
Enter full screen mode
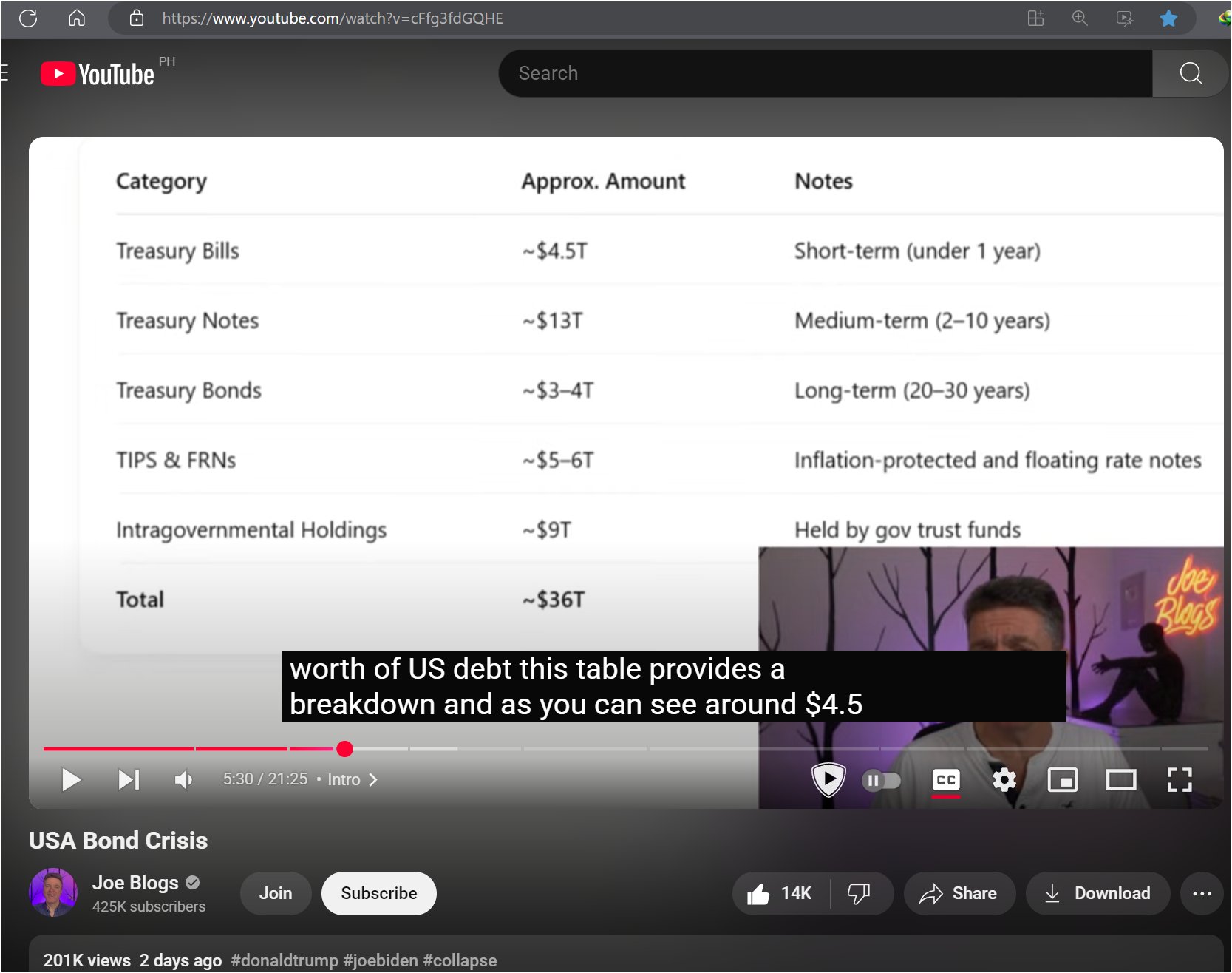click(x=1180, y=779)
